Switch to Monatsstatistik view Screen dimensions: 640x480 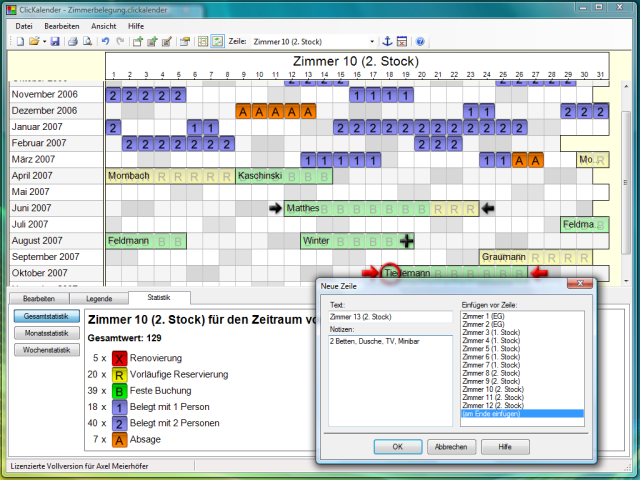click(x=40, y=333)
